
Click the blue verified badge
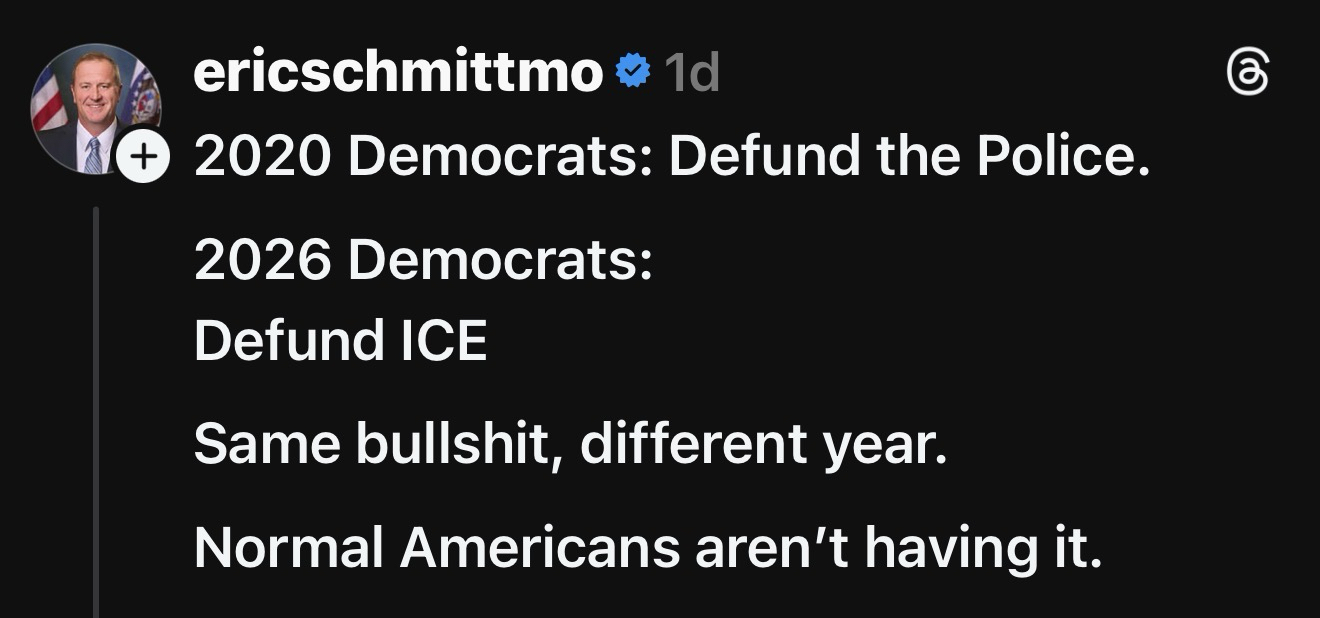(x=632, y=71)
